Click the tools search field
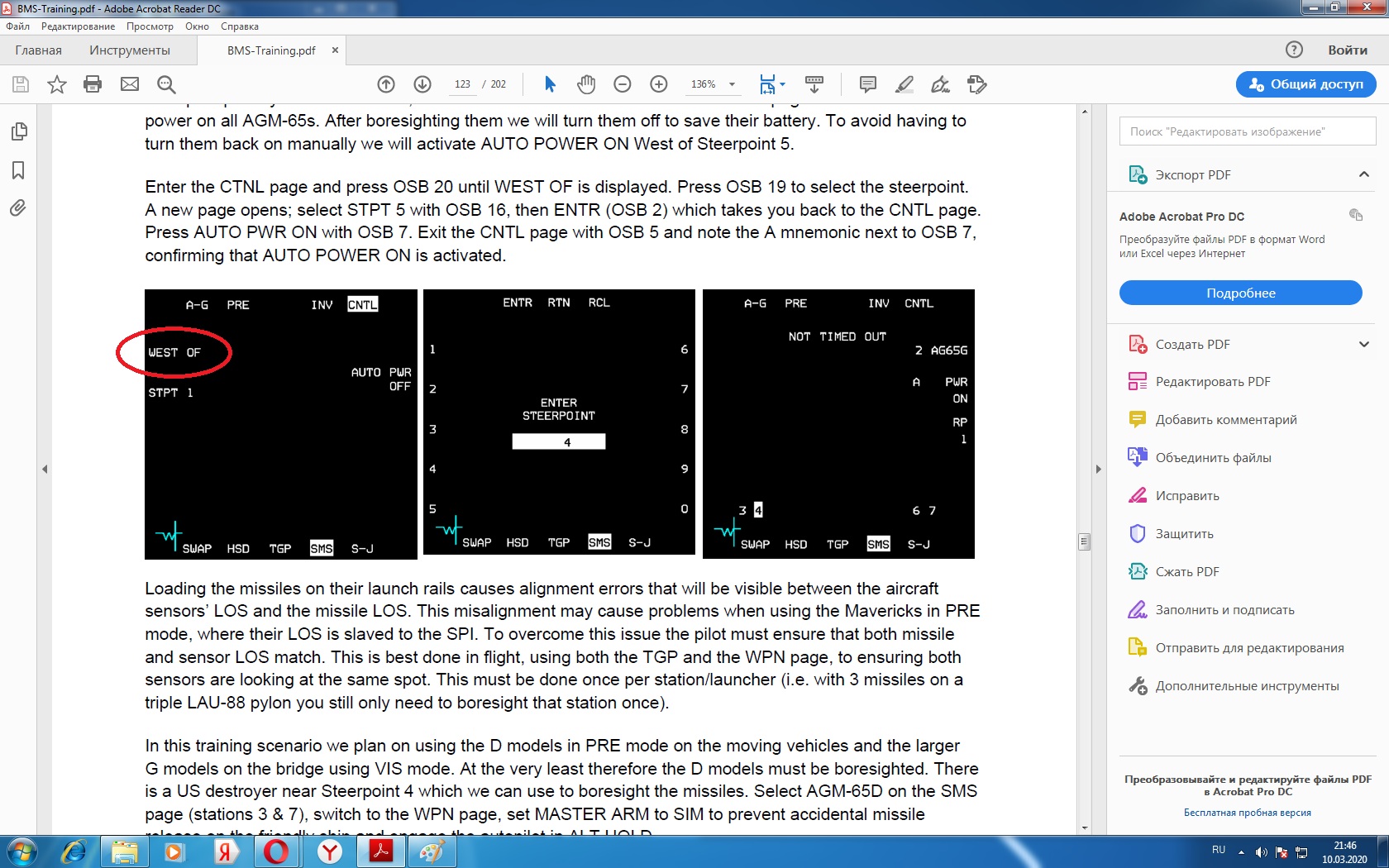This screenshot has height=868, width=1389. [x=1248, y=131]
